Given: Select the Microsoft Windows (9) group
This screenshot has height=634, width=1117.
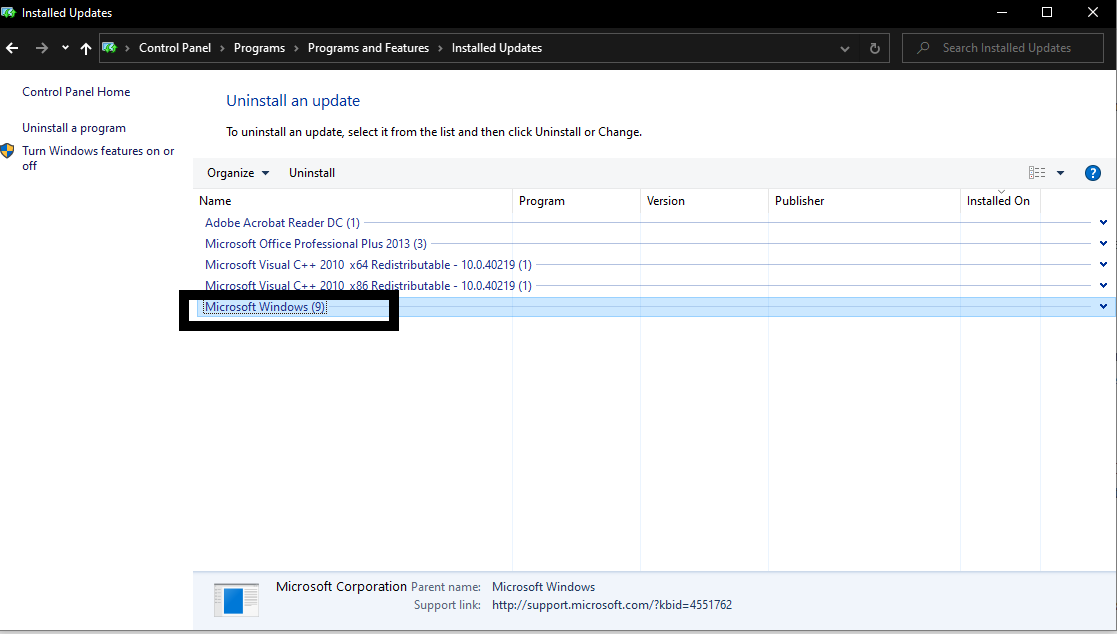Looking at the screenshot, I should coord(265,307).
